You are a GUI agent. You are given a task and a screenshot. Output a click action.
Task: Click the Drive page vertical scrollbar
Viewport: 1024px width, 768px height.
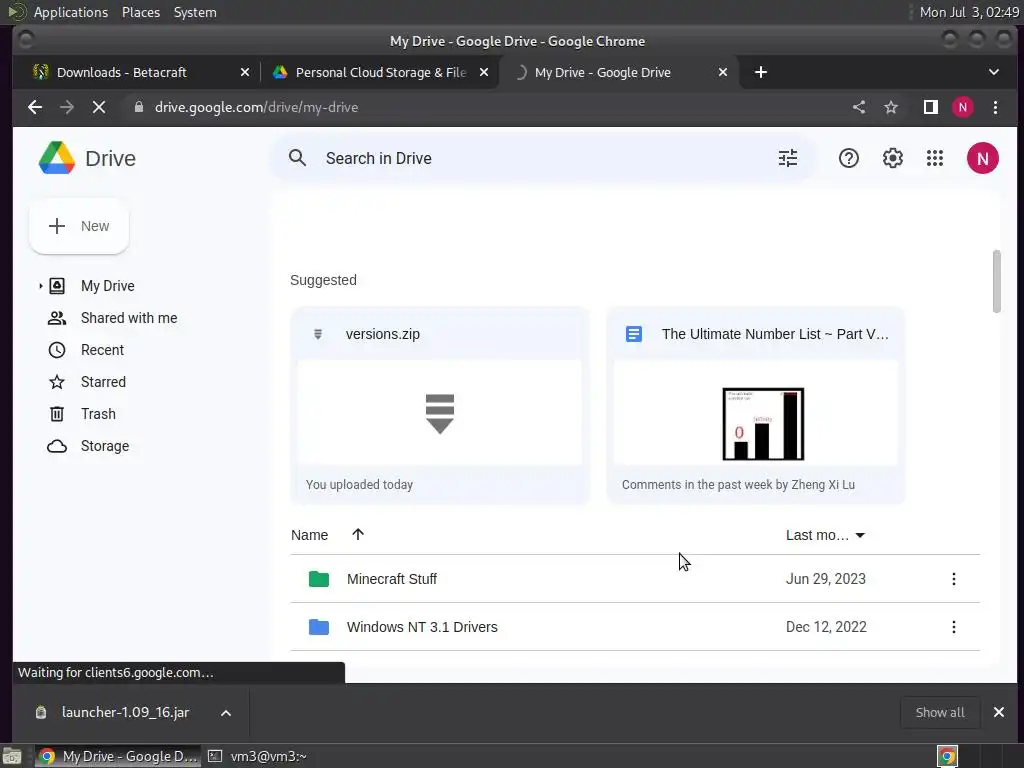(997, 281)
